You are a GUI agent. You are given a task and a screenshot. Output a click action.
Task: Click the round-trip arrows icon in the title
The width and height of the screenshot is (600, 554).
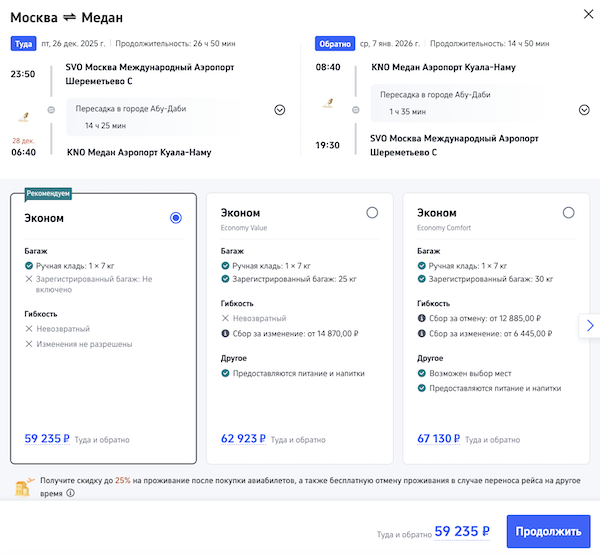tap(72, 17)
